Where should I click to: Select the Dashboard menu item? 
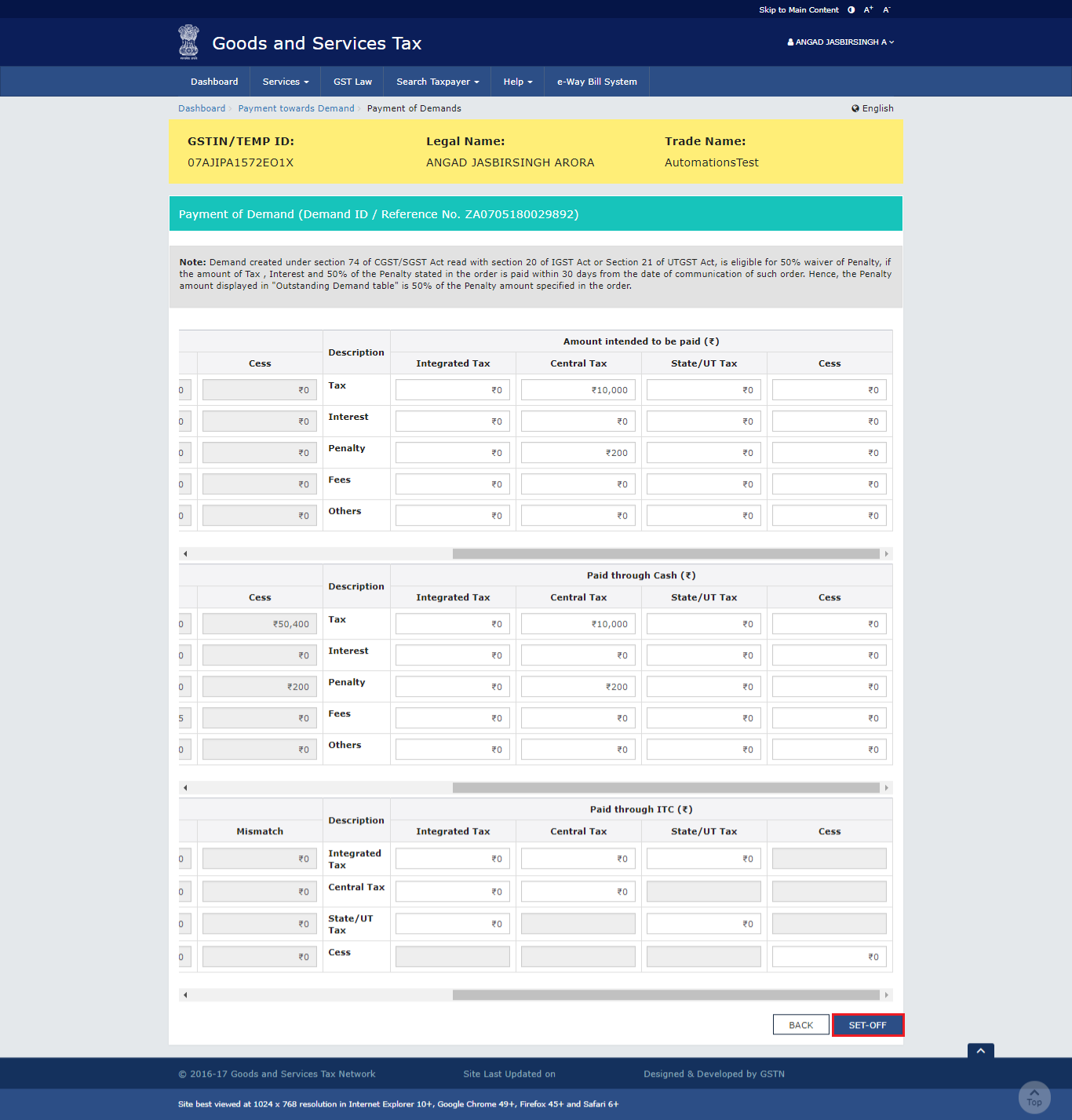[x=214, y=81]
